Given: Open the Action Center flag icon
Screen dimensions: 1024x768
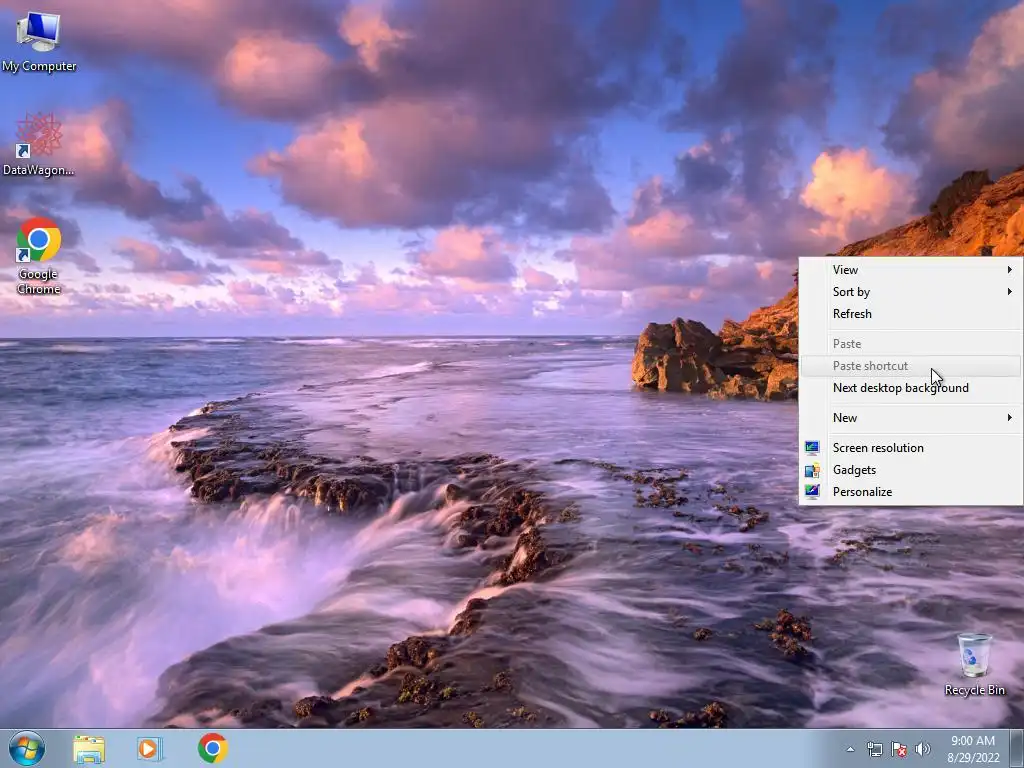Looking at the screenshot, I should point(899,749).
